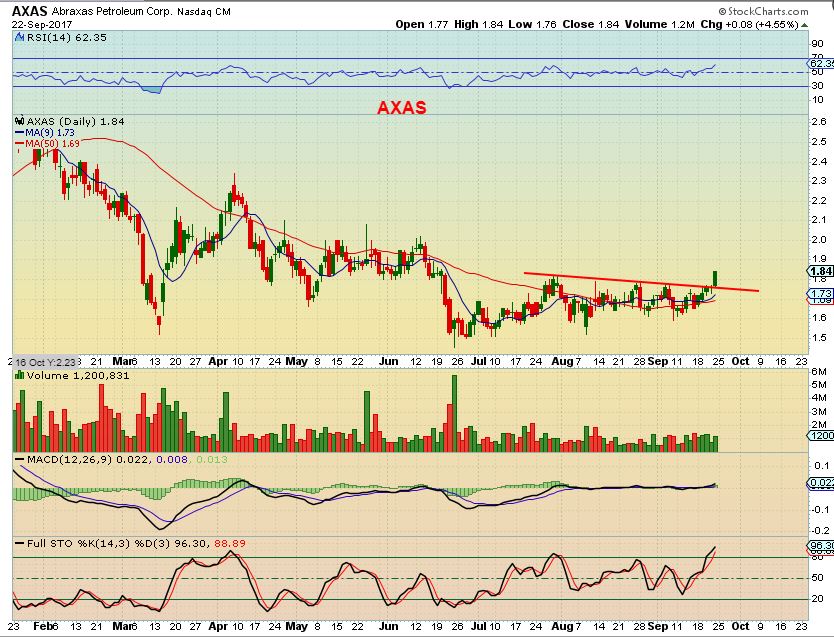Viewport: 834px width, 637px height.
Task: Click the 'Close 1.84' value in header
Action: [590, 24]
